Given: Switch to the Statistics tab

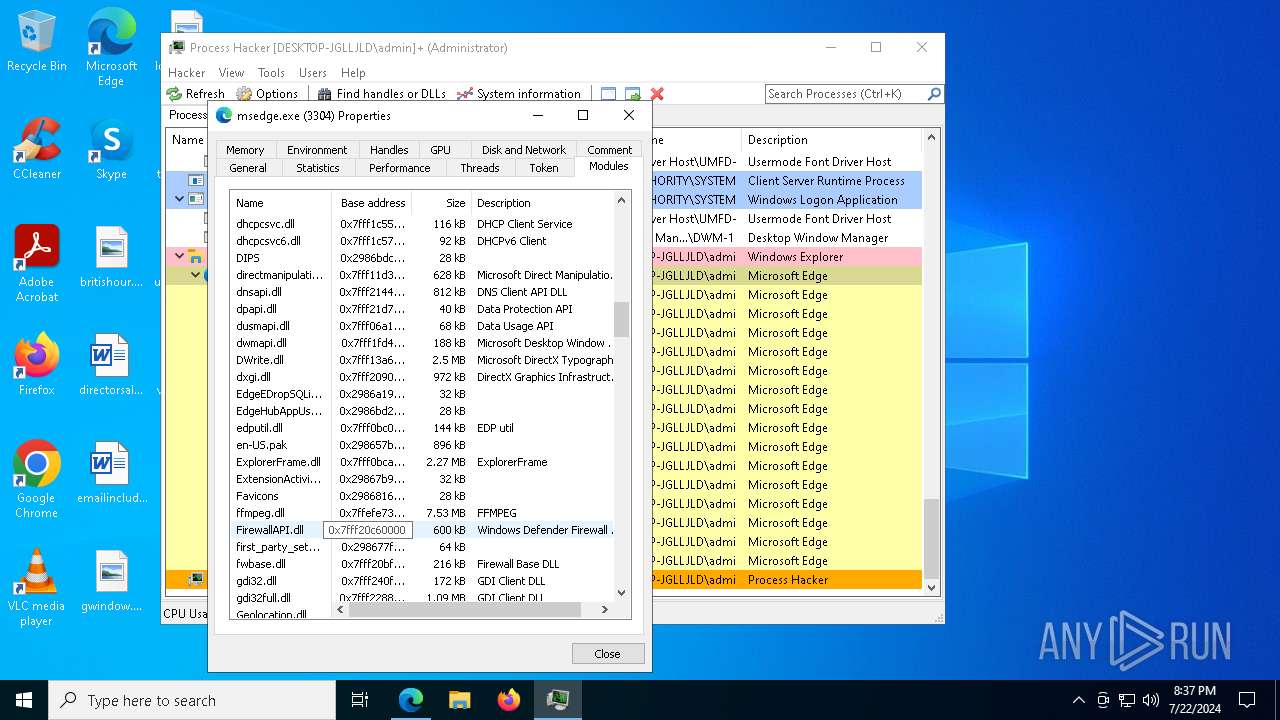Looking at the screenshot, I should pyautogui.click(x=318, y=168).
